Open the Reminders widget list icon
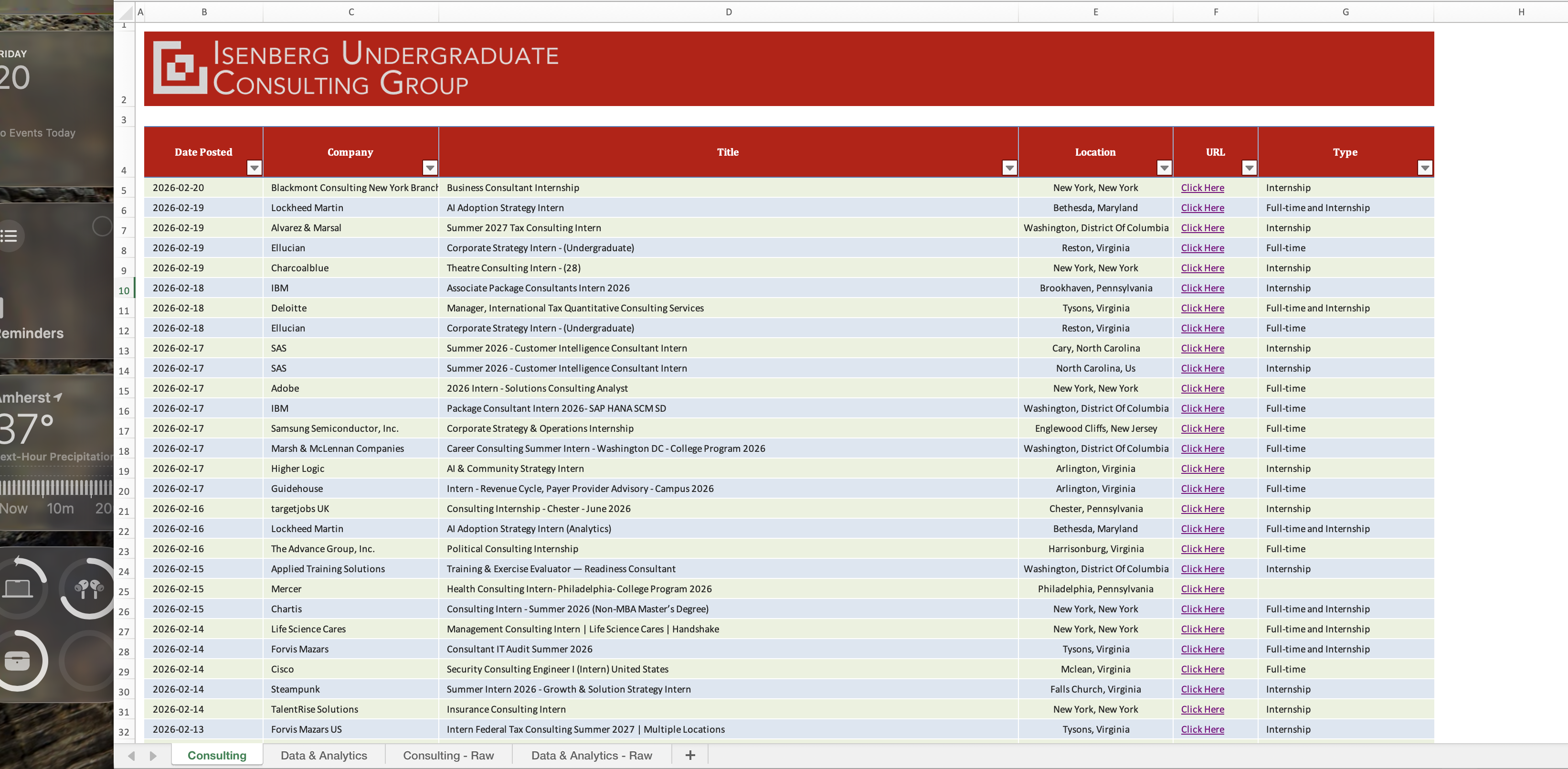The height and width of the screenshot is (769, 1568). click(10, 235)
